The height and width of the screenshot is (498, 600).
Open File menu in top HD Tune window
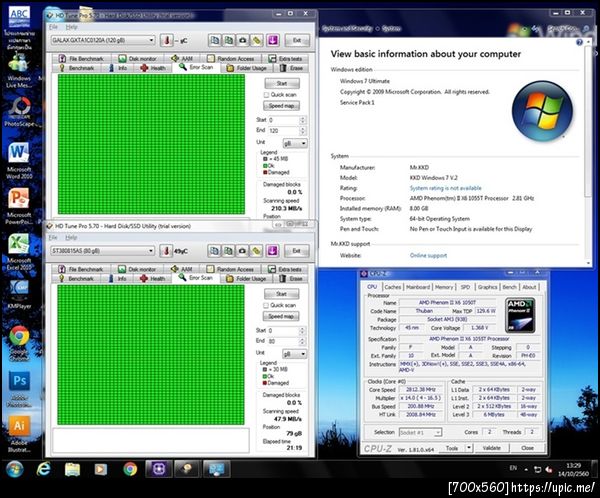(x=53, y=27)
